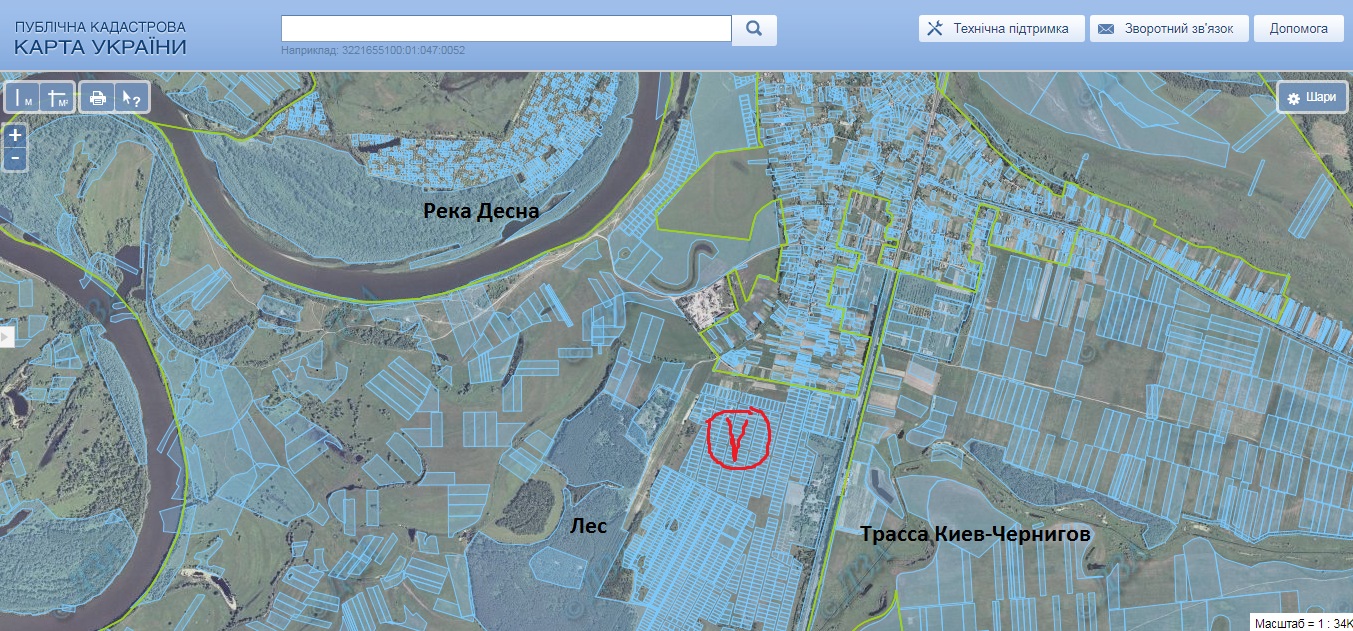Click the print map icon

pos(97,97)
